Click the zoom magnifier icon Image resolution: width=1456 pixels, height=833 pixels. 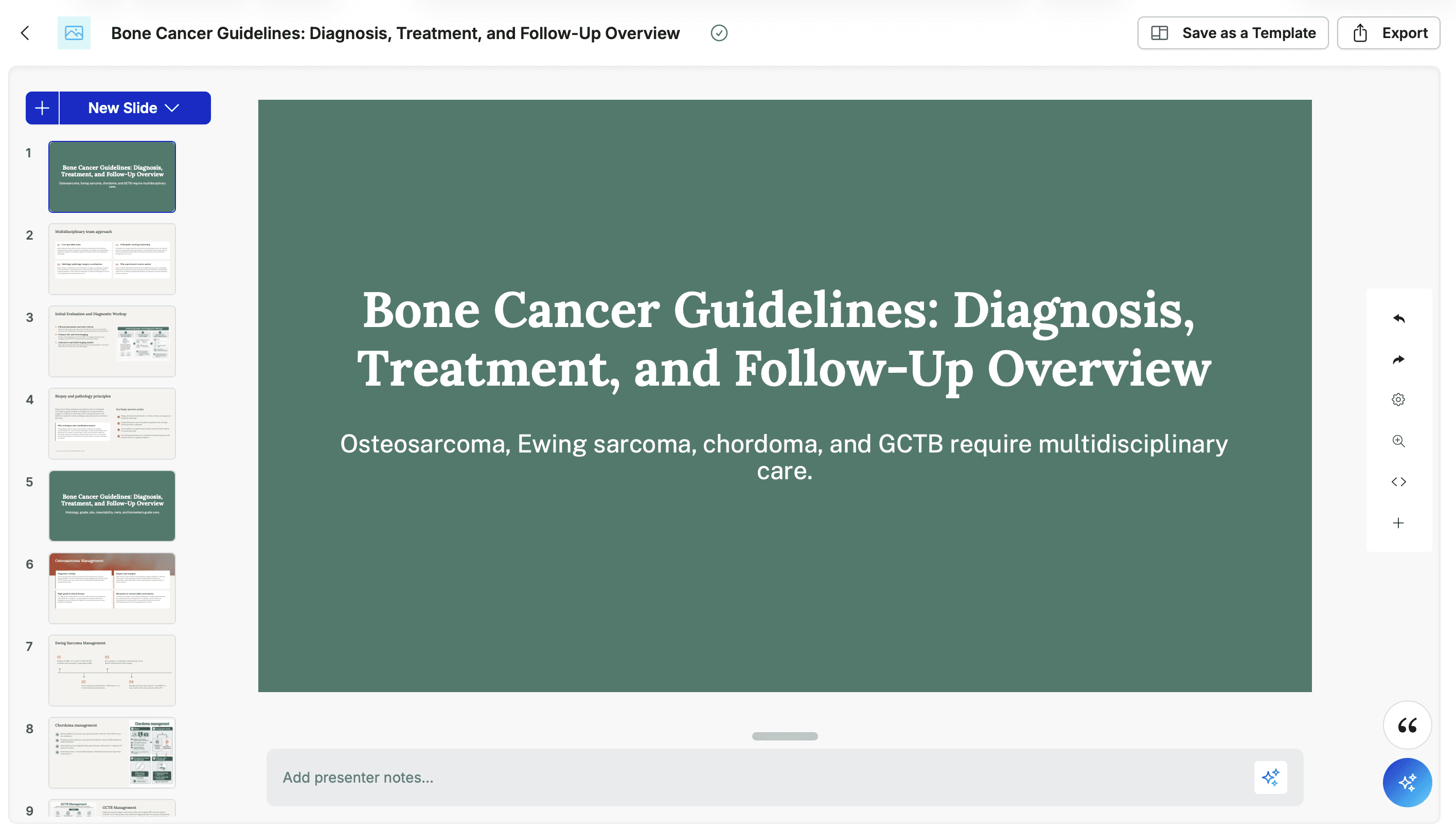pos(1398,441)
